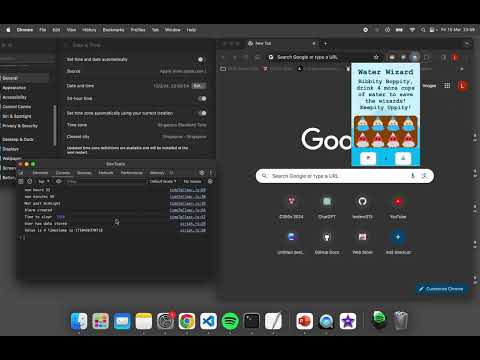Screen dimensions: 480x360
Task: Open DevTools settings gear icon
Action: tap(202, 172)
